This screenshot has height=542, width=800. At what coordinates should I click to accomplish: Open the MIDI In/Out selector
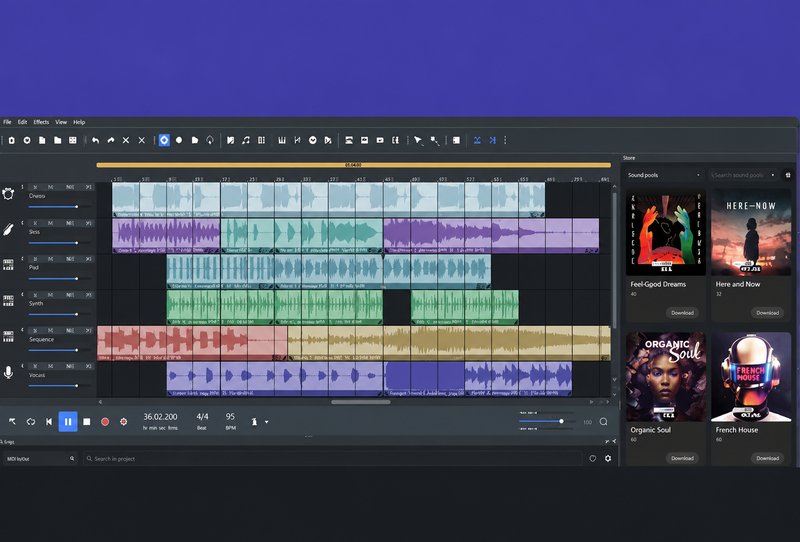click(40, 459)
